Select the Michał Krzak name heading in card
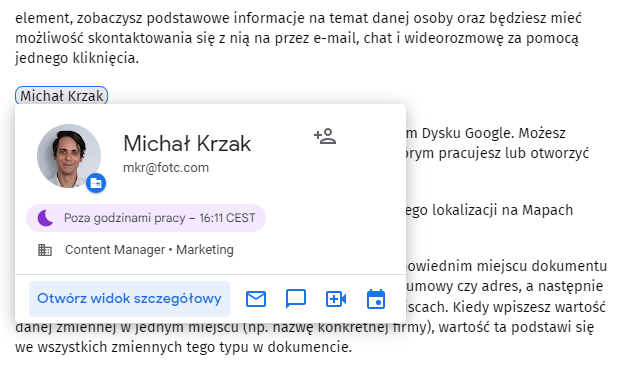 [x=187, y=143]
